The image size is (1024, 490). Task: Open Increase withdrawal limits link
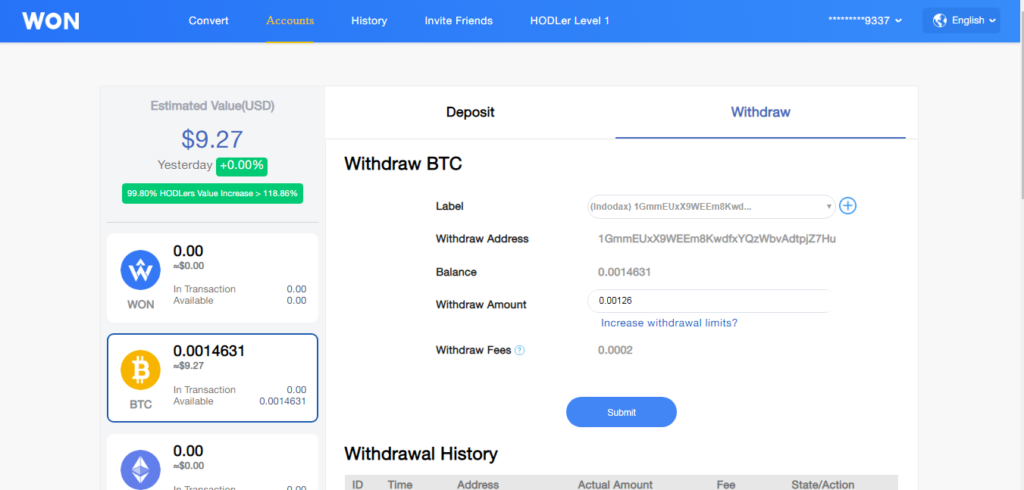[669, 323]
